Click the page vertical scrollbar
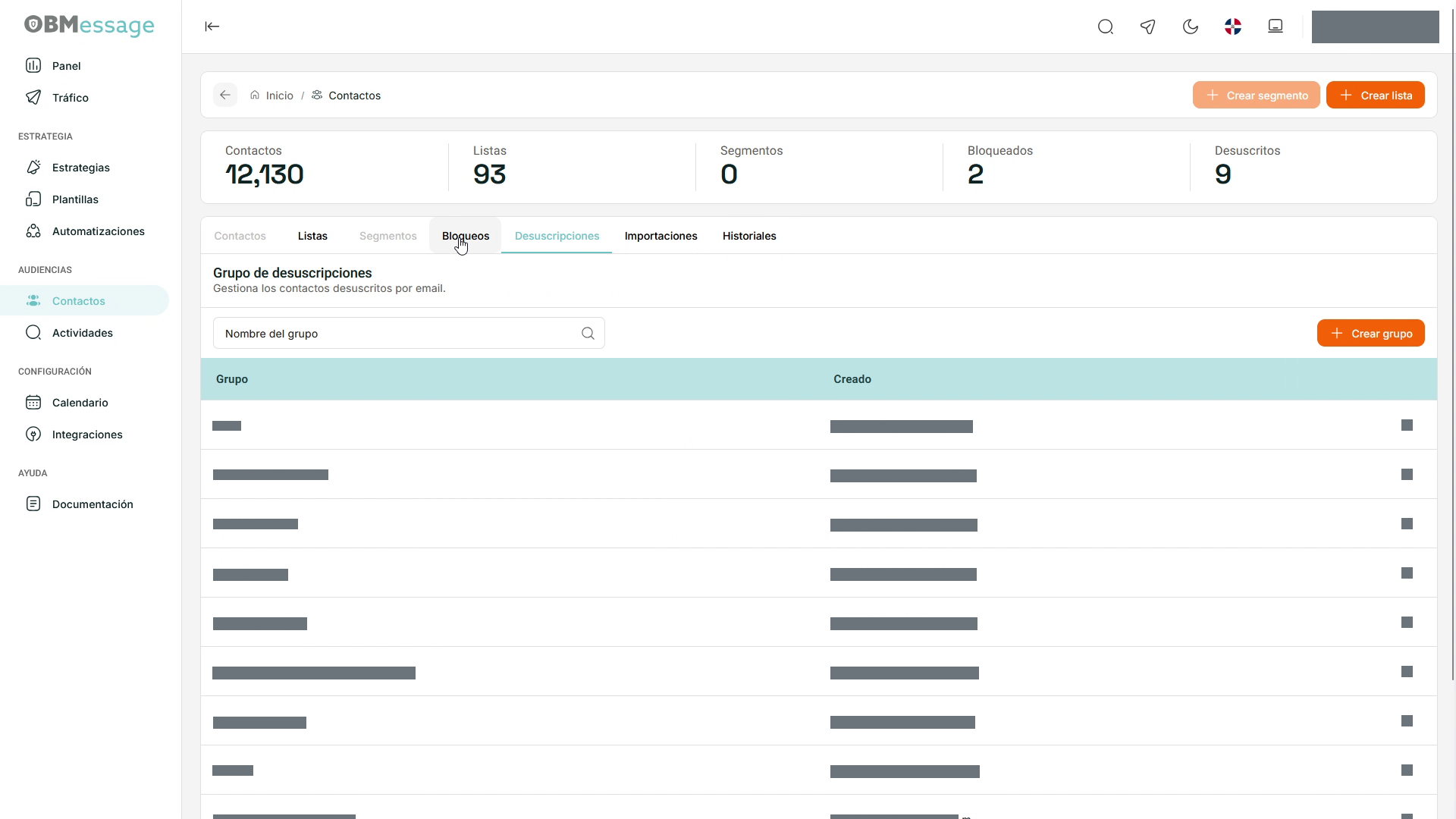The image size is (1456, 819). point(1452,341)
